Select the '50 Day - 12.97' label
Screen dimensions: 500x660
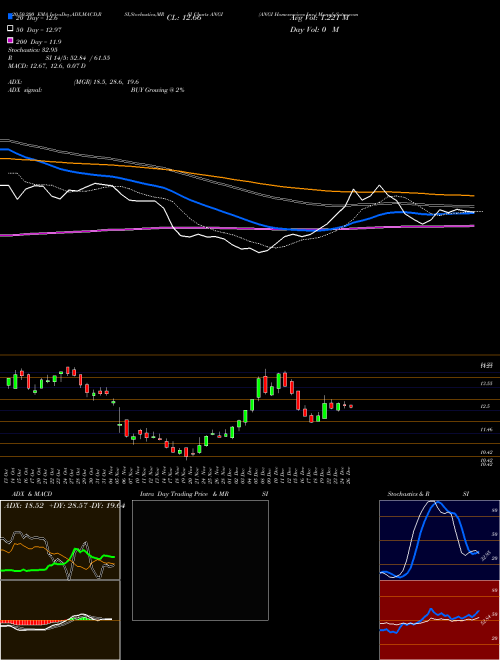click(39, 29)
